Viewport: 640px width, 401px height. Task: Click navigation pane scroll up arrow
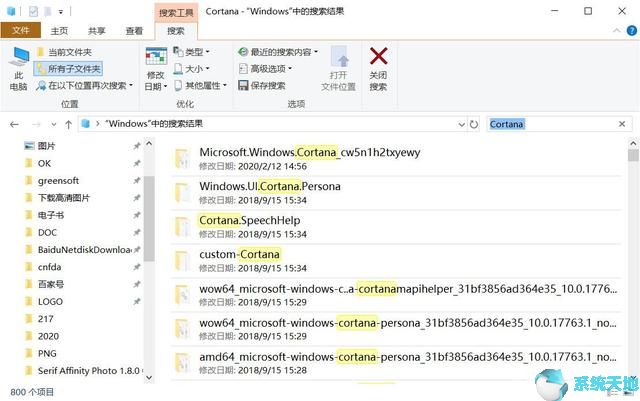[x=149, y=144]
